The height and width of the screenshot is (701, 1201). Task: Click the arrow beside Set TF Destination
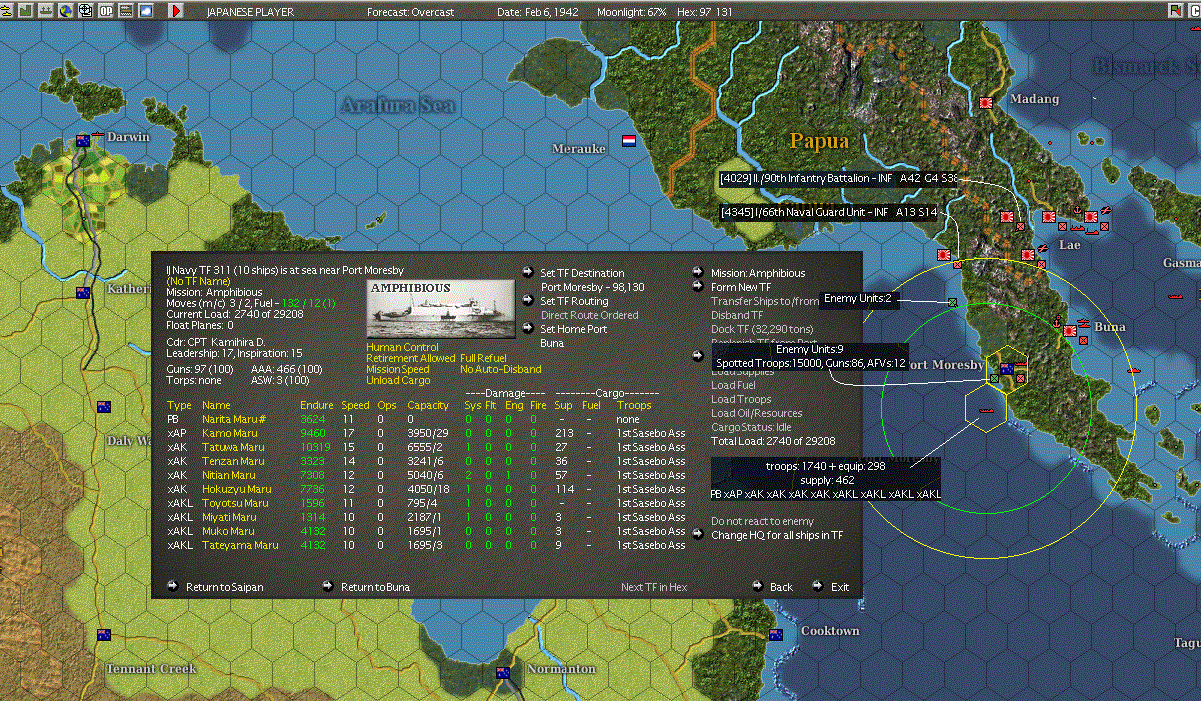pyautogui.click(x=528, y=273)
